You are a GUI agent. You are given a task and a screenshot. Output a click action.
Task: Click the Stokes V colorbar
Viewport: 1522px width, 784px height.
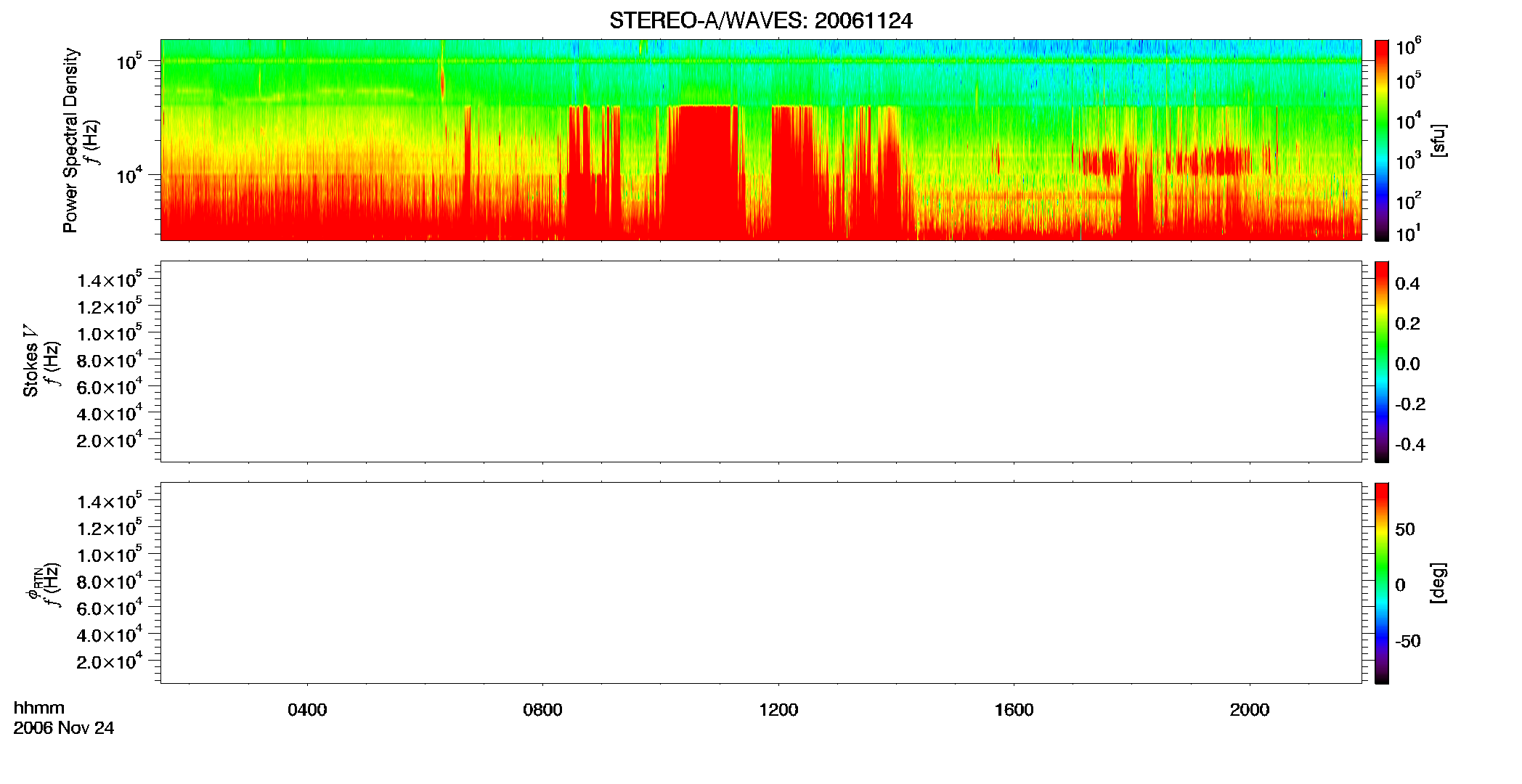click(1382, 362)
